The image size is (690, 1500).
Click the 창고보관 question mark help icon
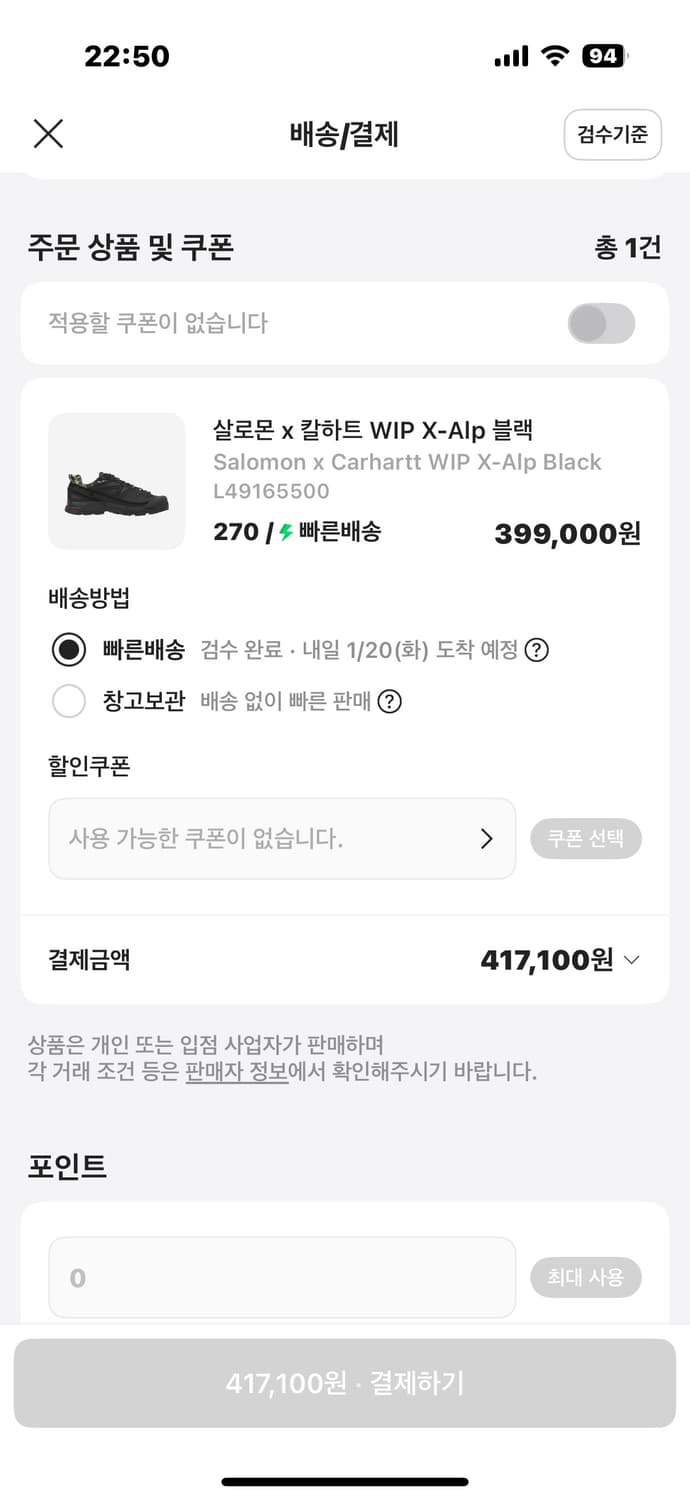390,702
